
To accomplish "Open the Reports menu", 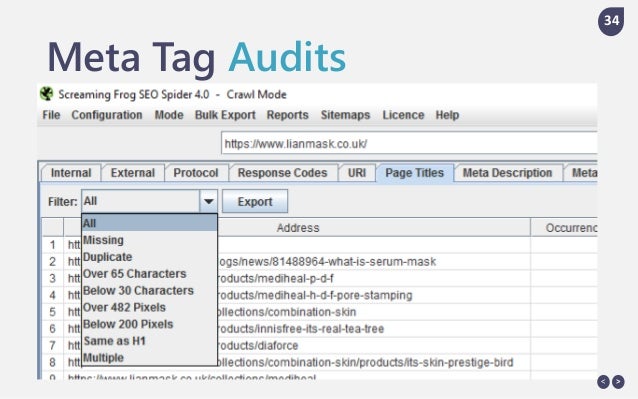I will 287,115.
